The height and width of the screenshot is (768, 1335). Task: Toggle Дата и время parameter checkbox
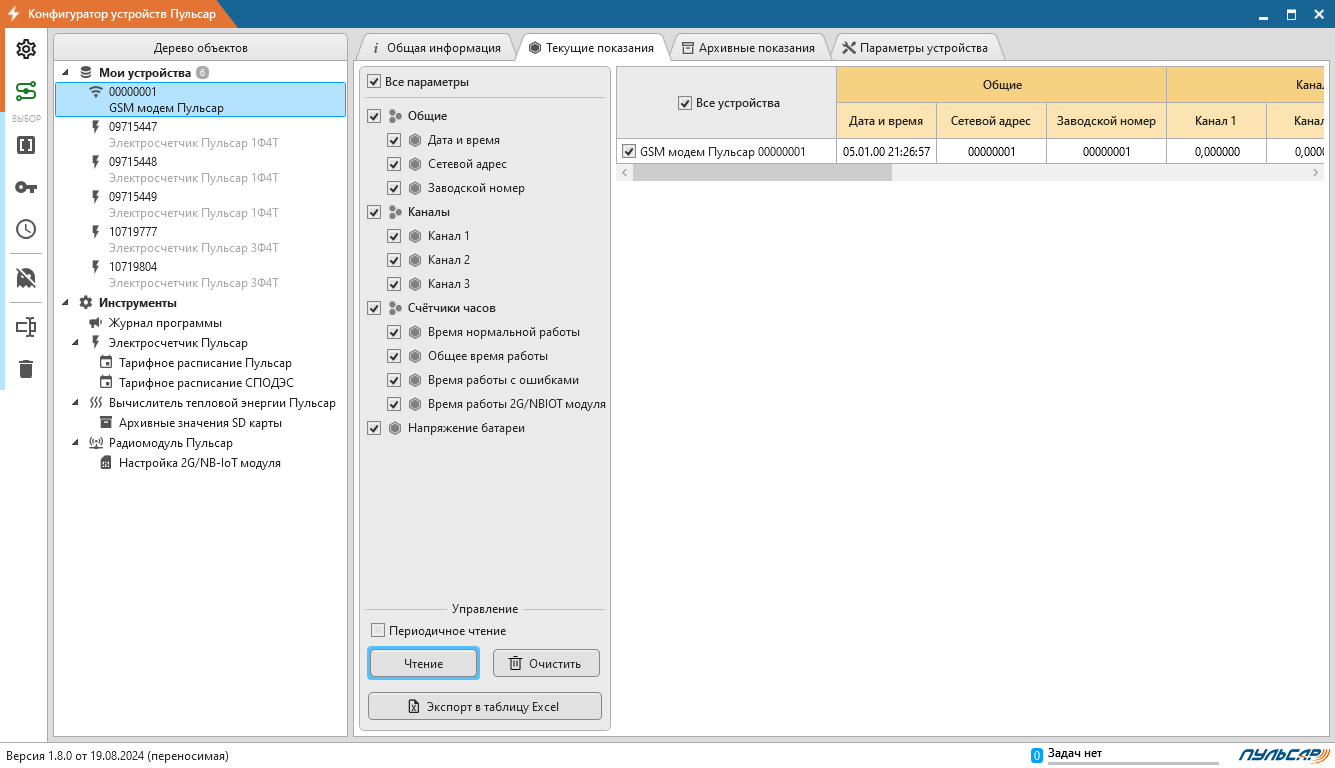click(x=394, y=140)
